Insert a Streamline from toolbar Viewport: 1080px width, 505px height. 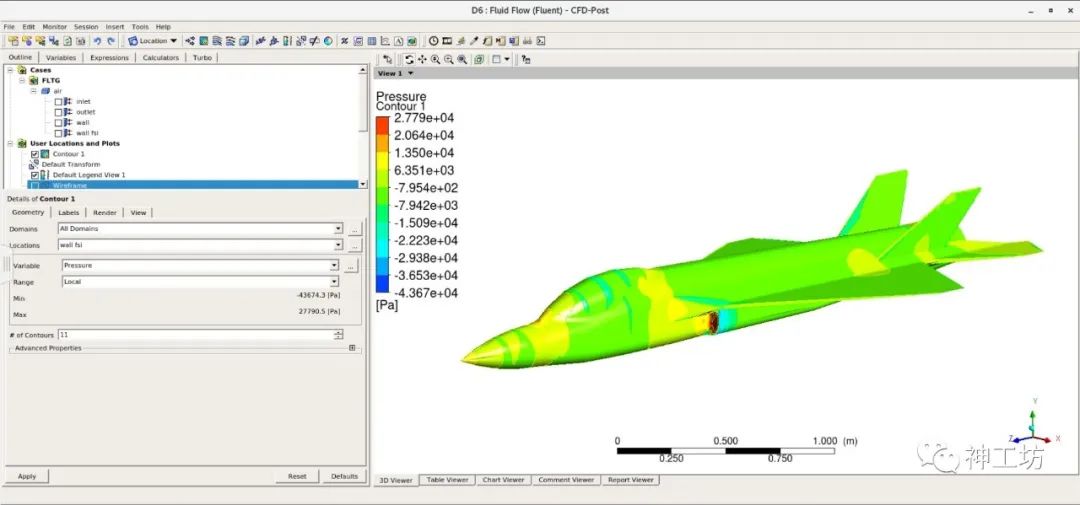point(217,41)
